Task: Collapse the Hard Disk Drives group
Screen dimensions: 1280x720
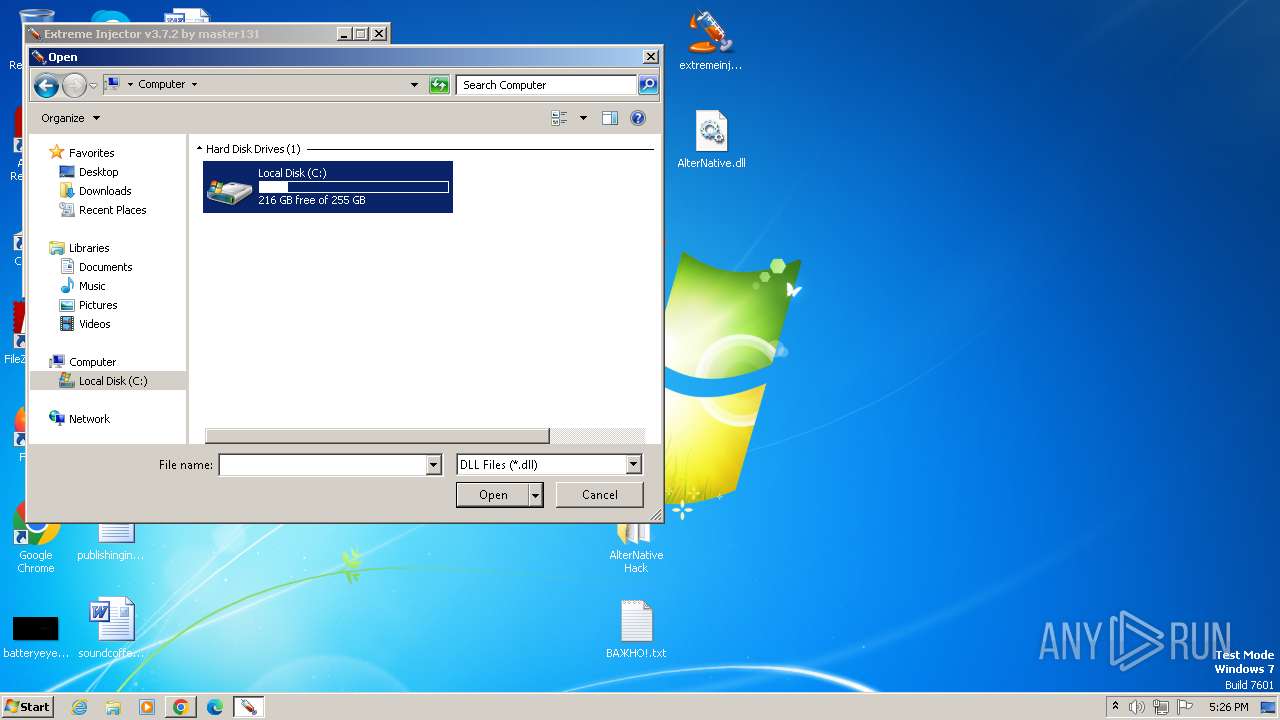Action: click(199, 149)
